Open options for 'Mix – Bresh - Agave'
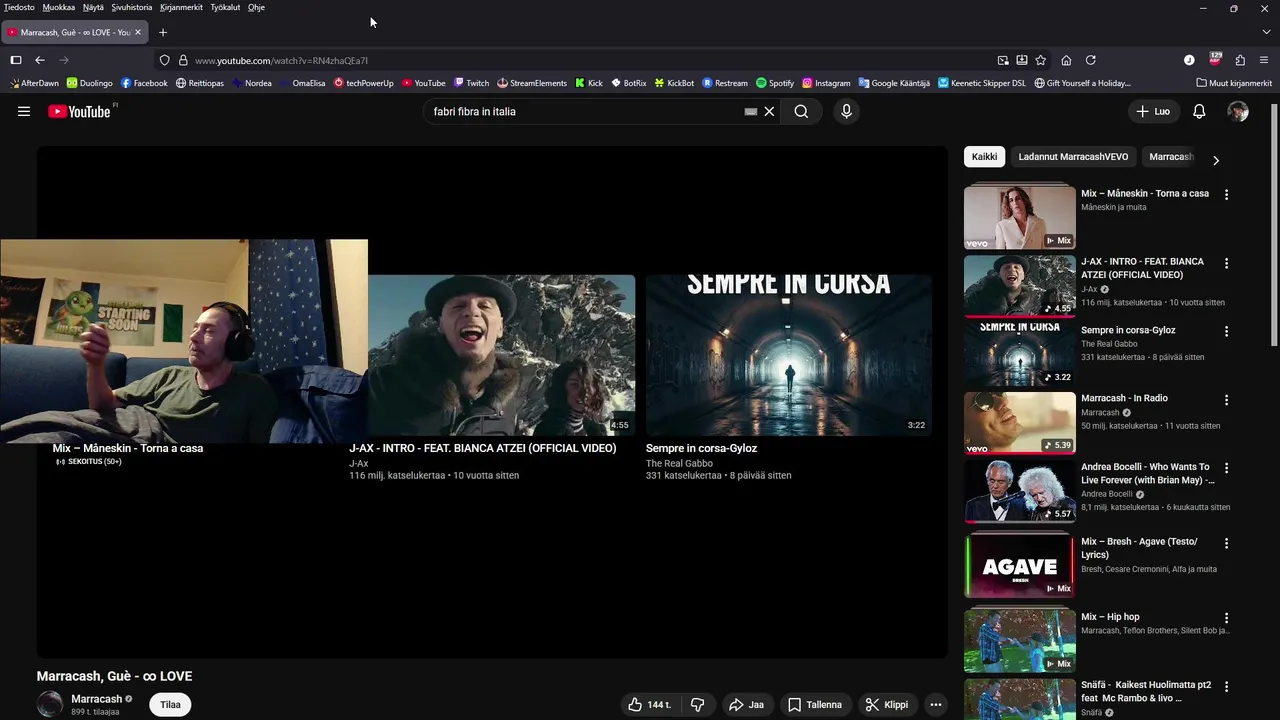Image resolution: width=1280 pixels, height=720 pixels. 1226,543
